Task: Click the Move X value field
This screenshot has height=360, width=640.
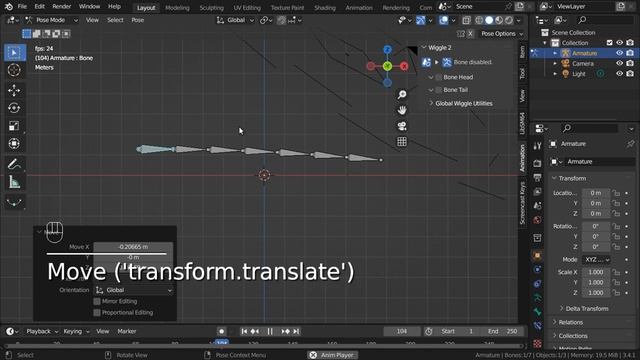Action: click(133, 247)
